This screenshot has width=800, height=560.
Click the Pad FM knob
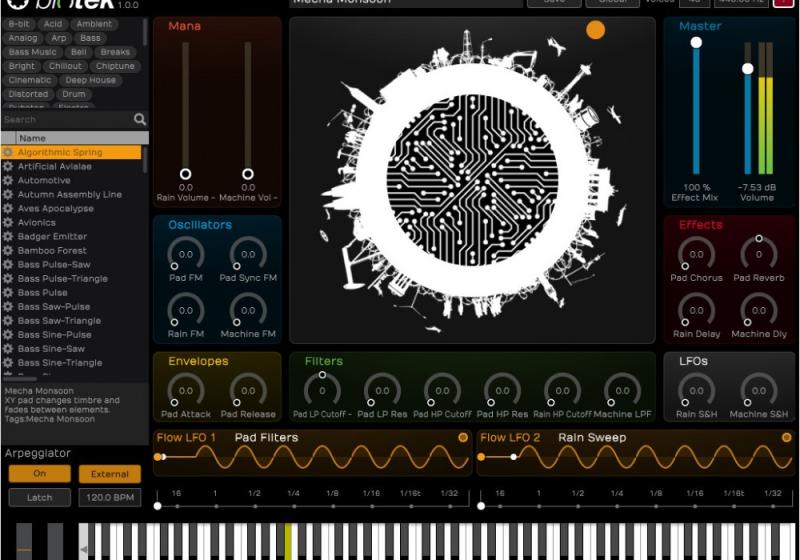point(186,254)
